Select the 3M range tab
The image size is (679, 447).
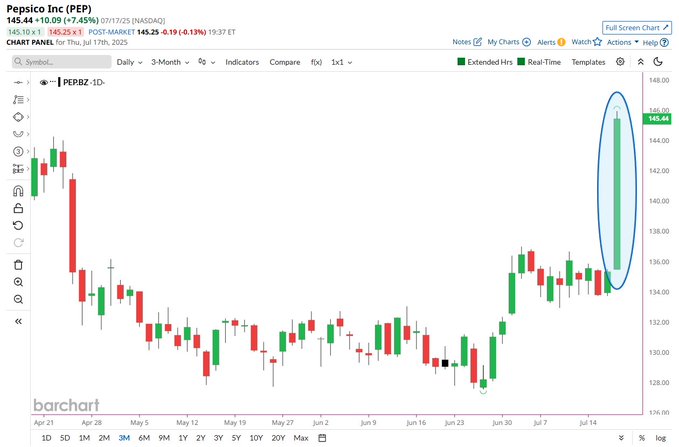click(x=124, y=438)
